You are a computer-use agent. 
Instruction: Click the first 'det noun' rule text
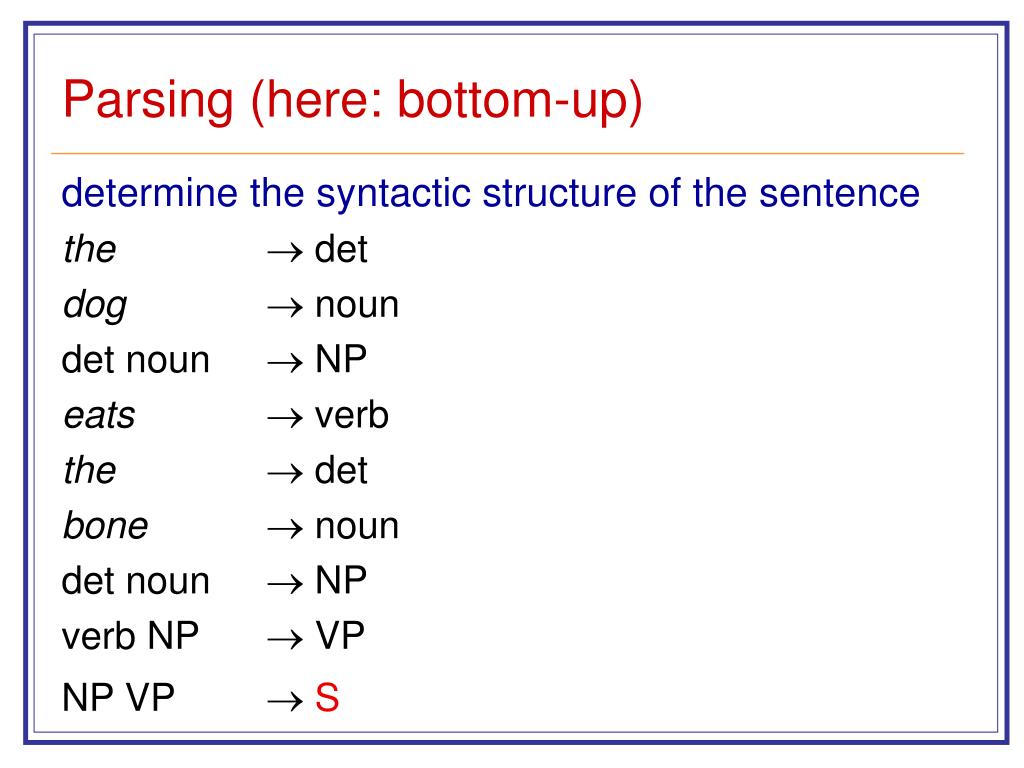tap(135, 360)
